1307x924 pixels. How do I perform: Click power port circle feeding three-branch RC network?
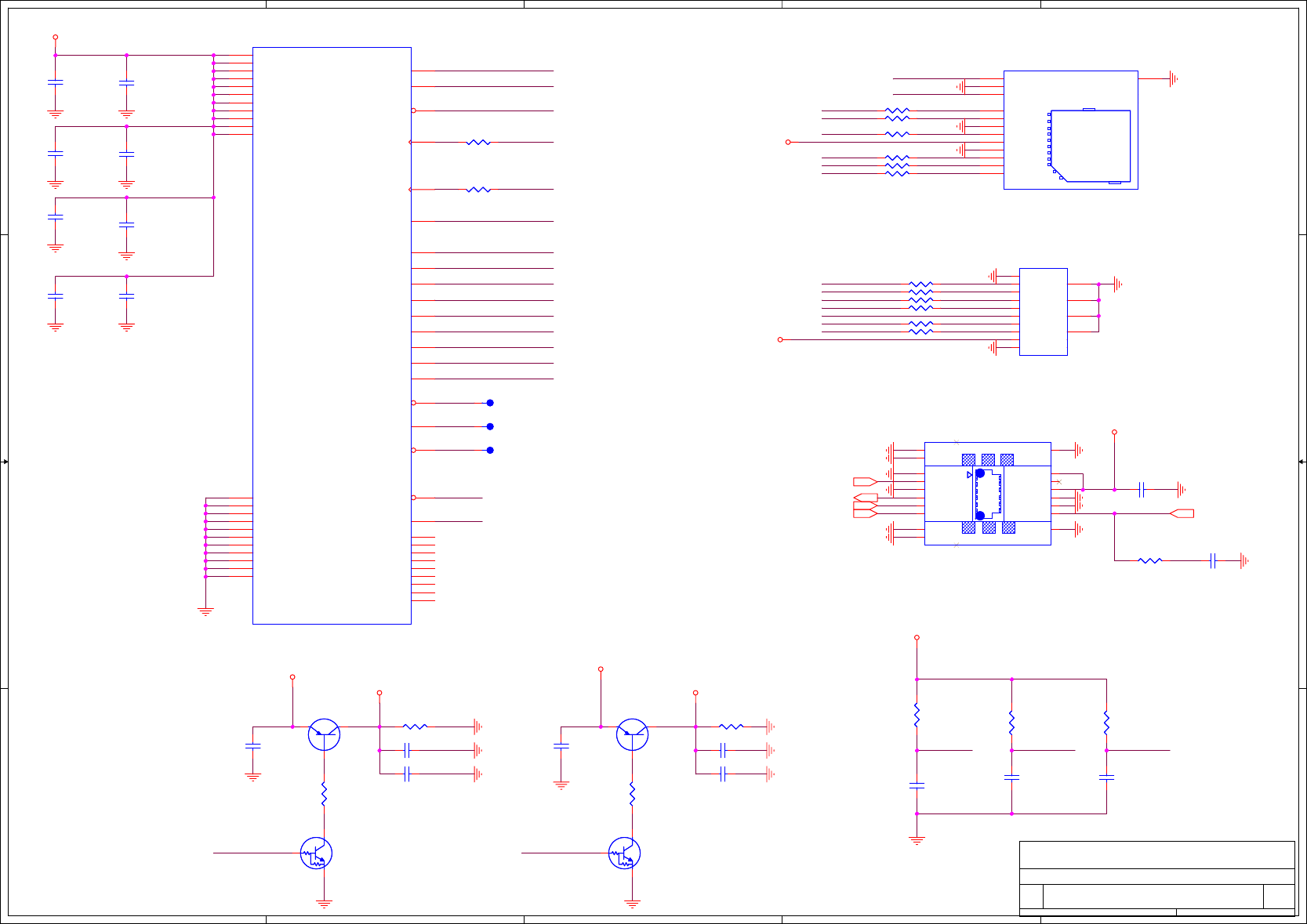(x=917, y=638)
